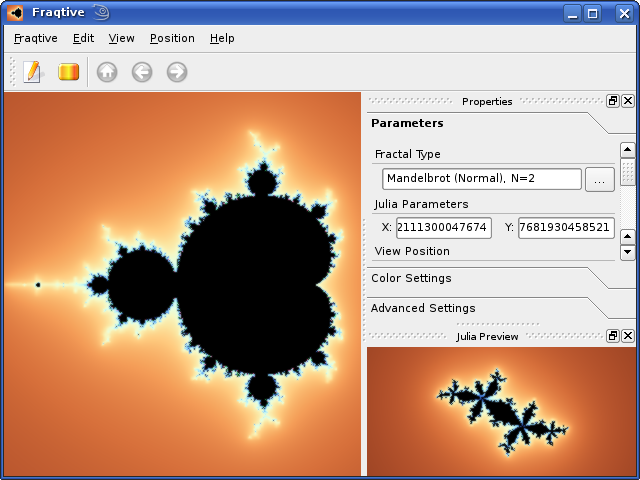Click the Fractal Type field showing Mandelbrot

pyautogui.click(x=482, y=179)
